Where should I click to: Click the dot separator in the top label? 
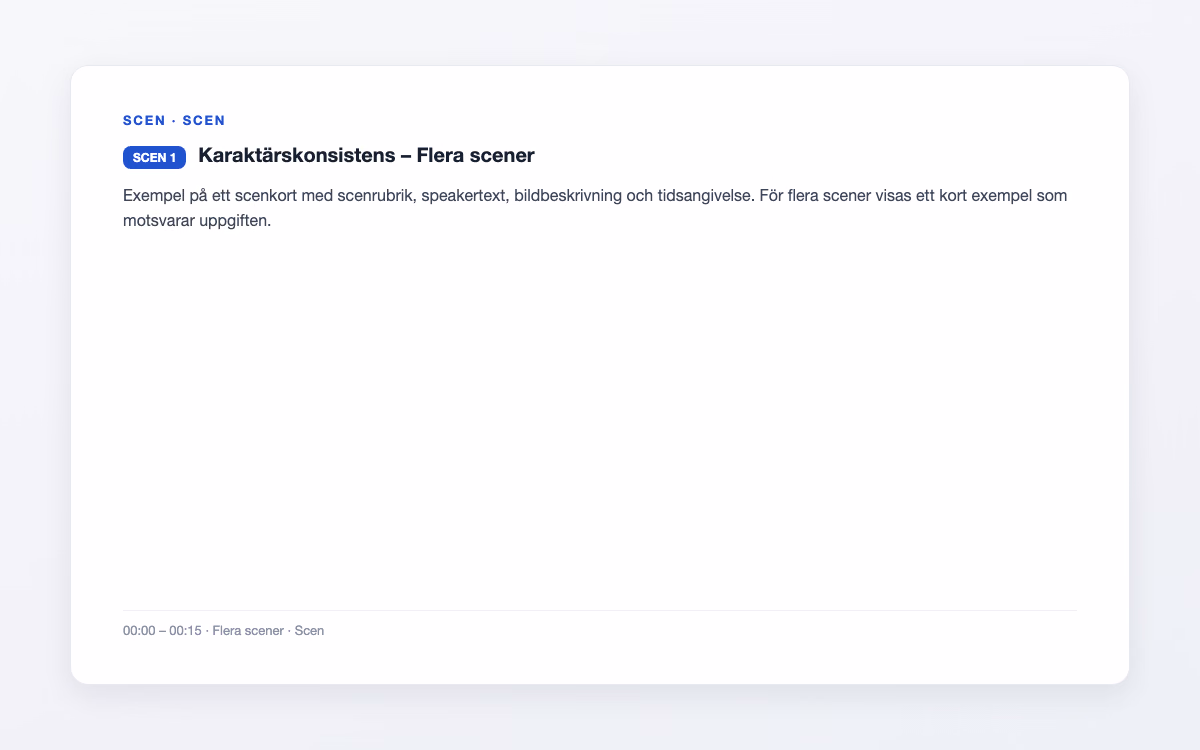174,120
